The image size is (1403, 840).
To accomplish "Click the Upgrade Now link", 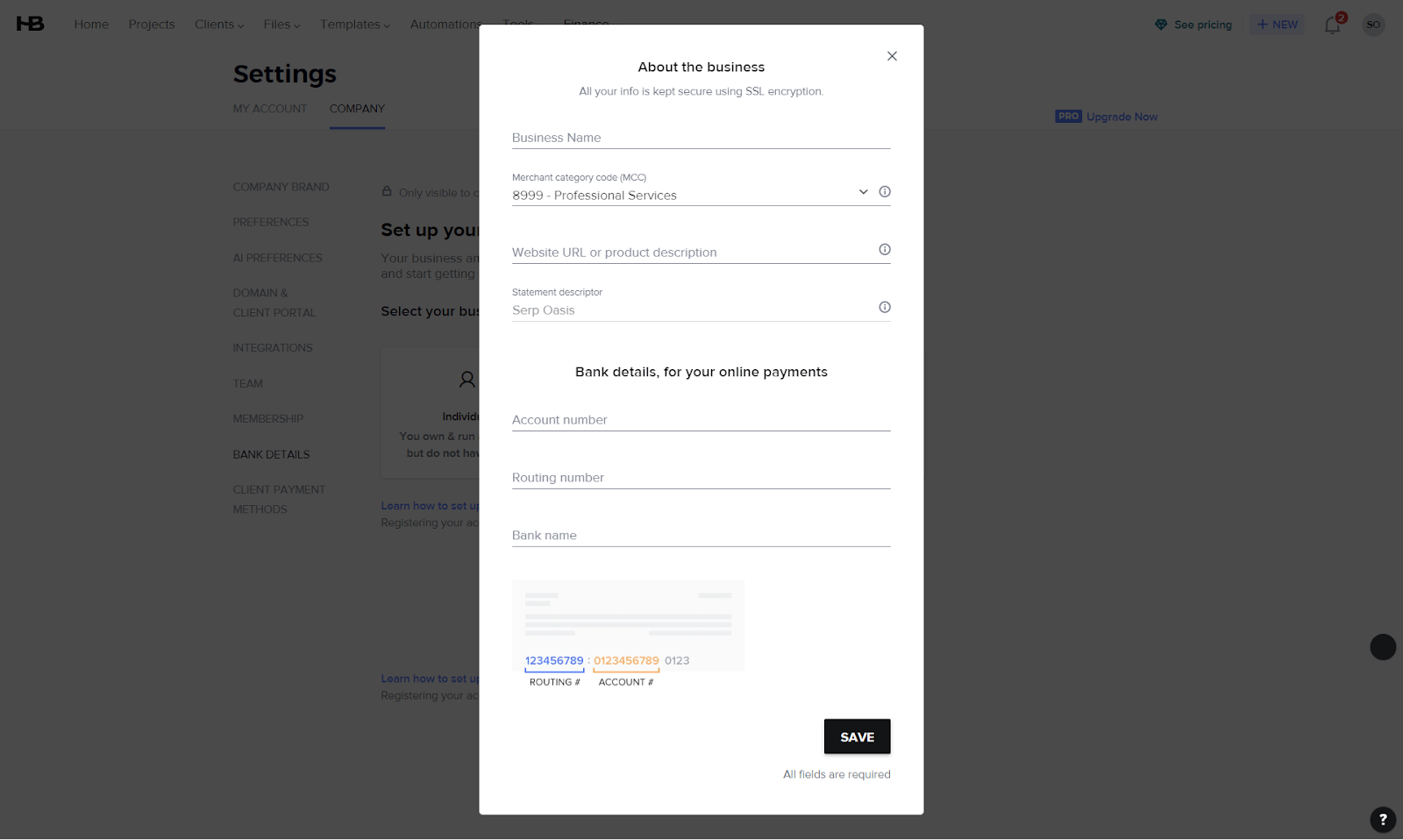I will (1122, 117).
